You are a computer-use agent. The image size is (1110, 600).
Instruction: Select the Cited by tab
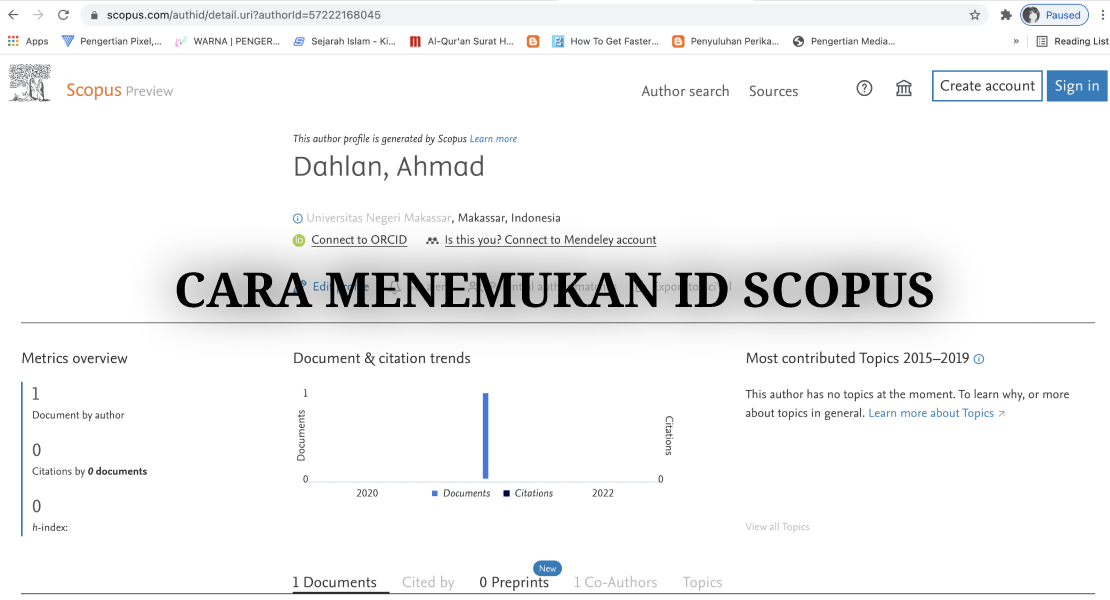pyautogui.click(x=428, y=582)
